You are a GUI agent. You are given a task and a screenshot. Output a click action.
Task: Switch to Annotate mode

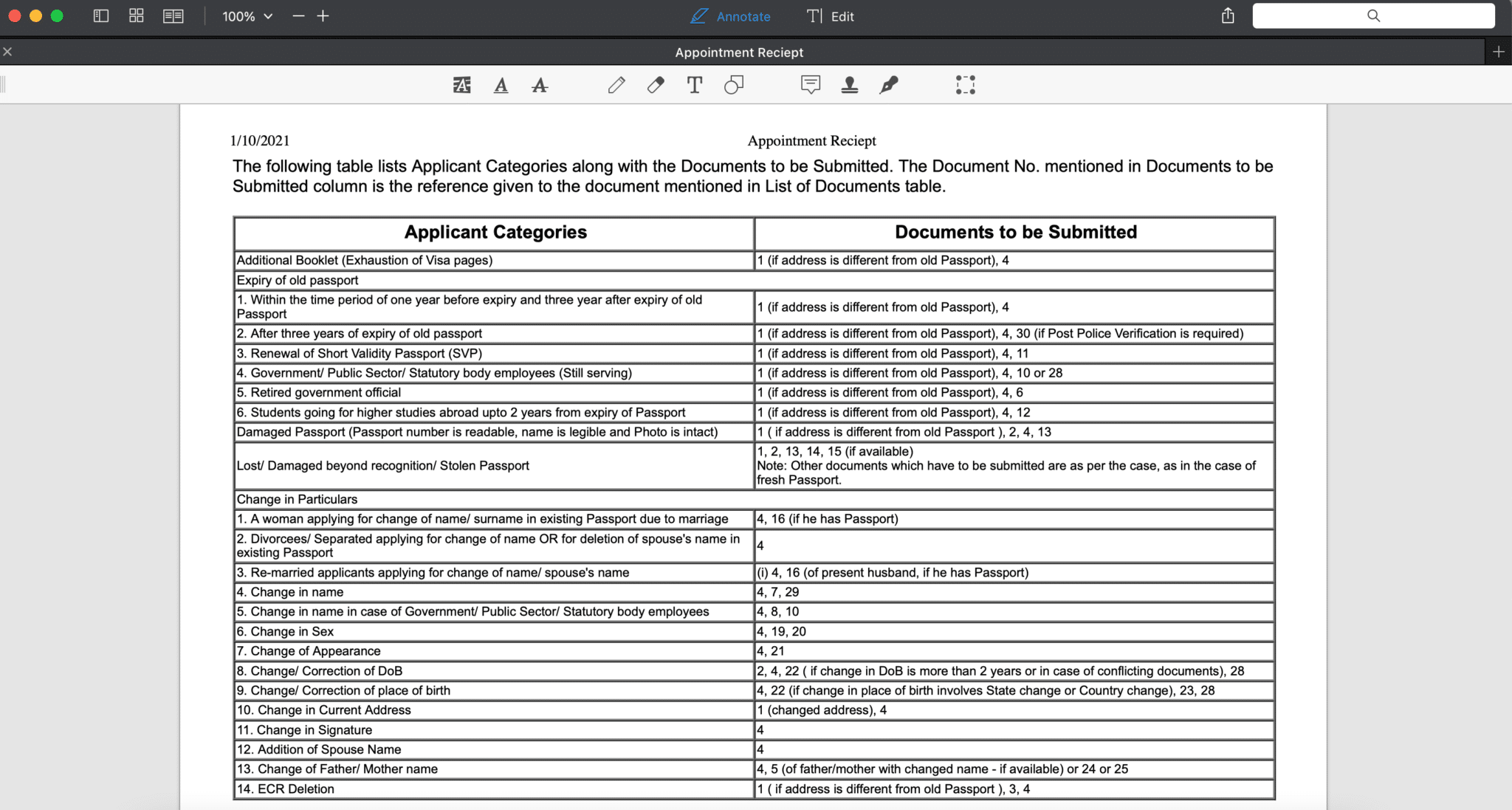[x=731, y=16]
